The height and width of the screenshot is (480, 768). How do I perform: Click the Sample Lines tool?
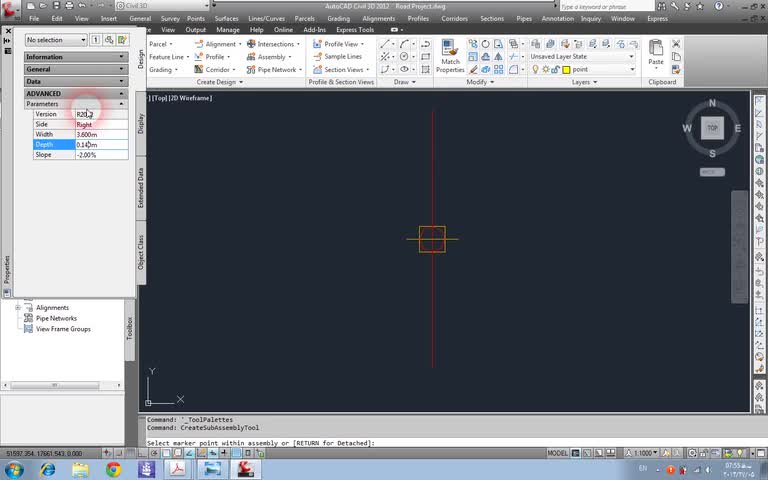(x=342, y=57)
